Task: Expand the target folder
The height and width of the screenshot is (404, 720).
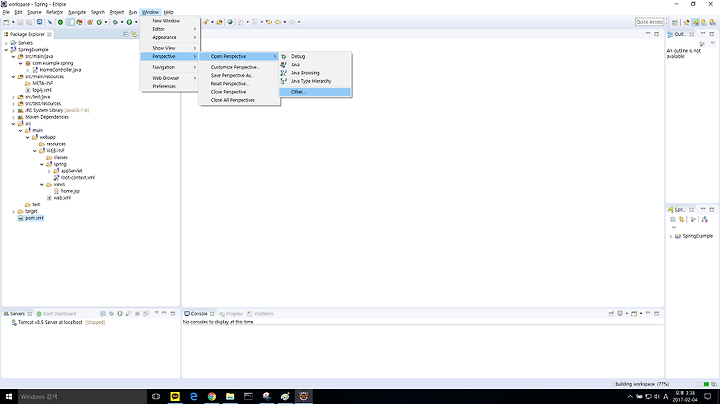Action: [x=13, y=211]
